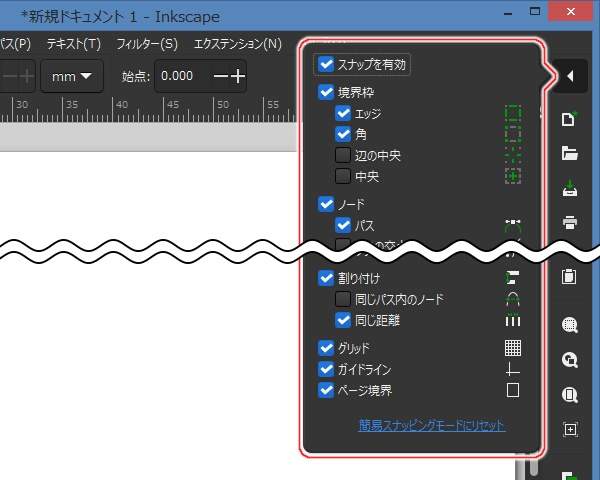Click the Zoom page icon

click(x=569, y=395)
